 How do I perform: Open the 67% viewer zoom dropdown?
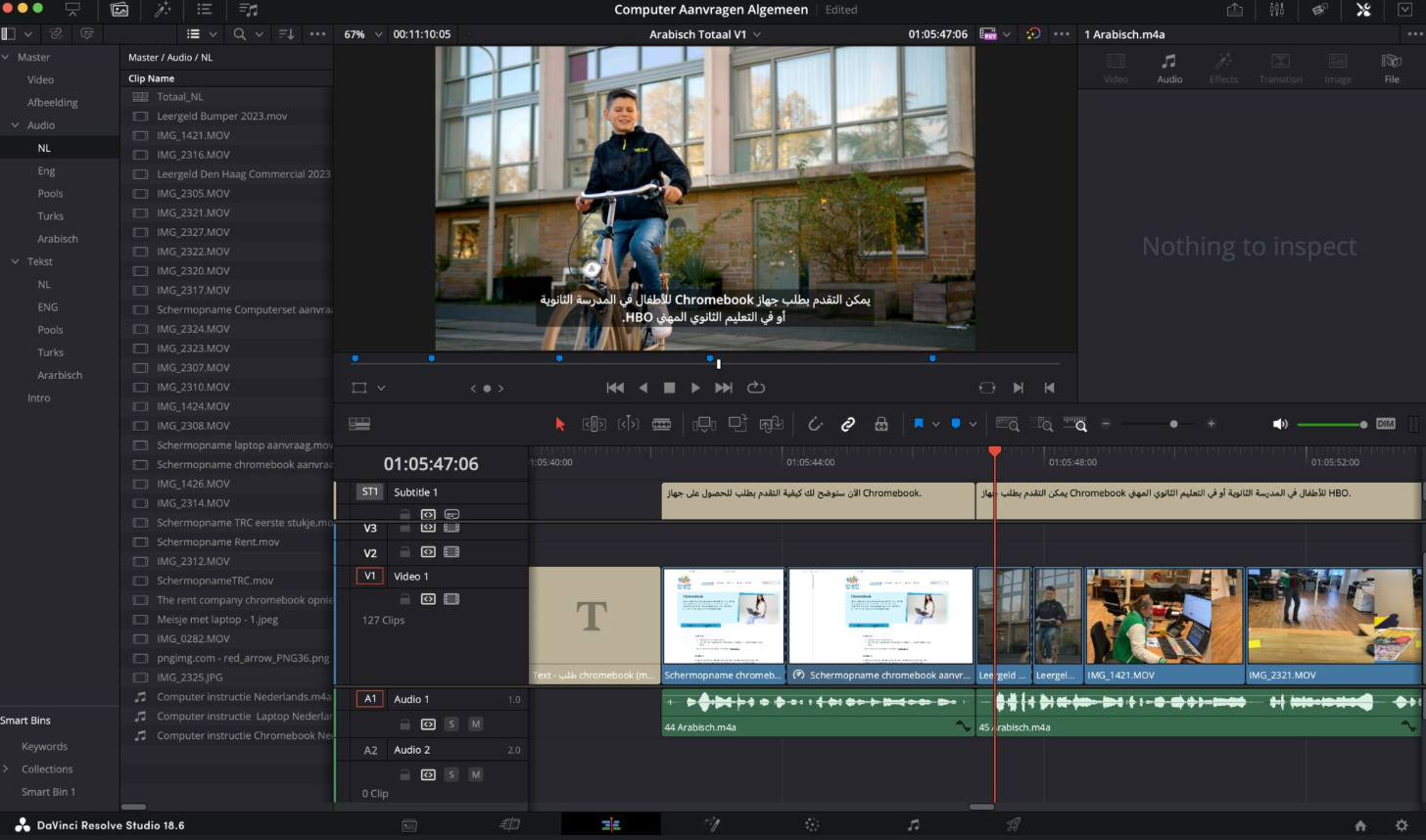point(360,34)
